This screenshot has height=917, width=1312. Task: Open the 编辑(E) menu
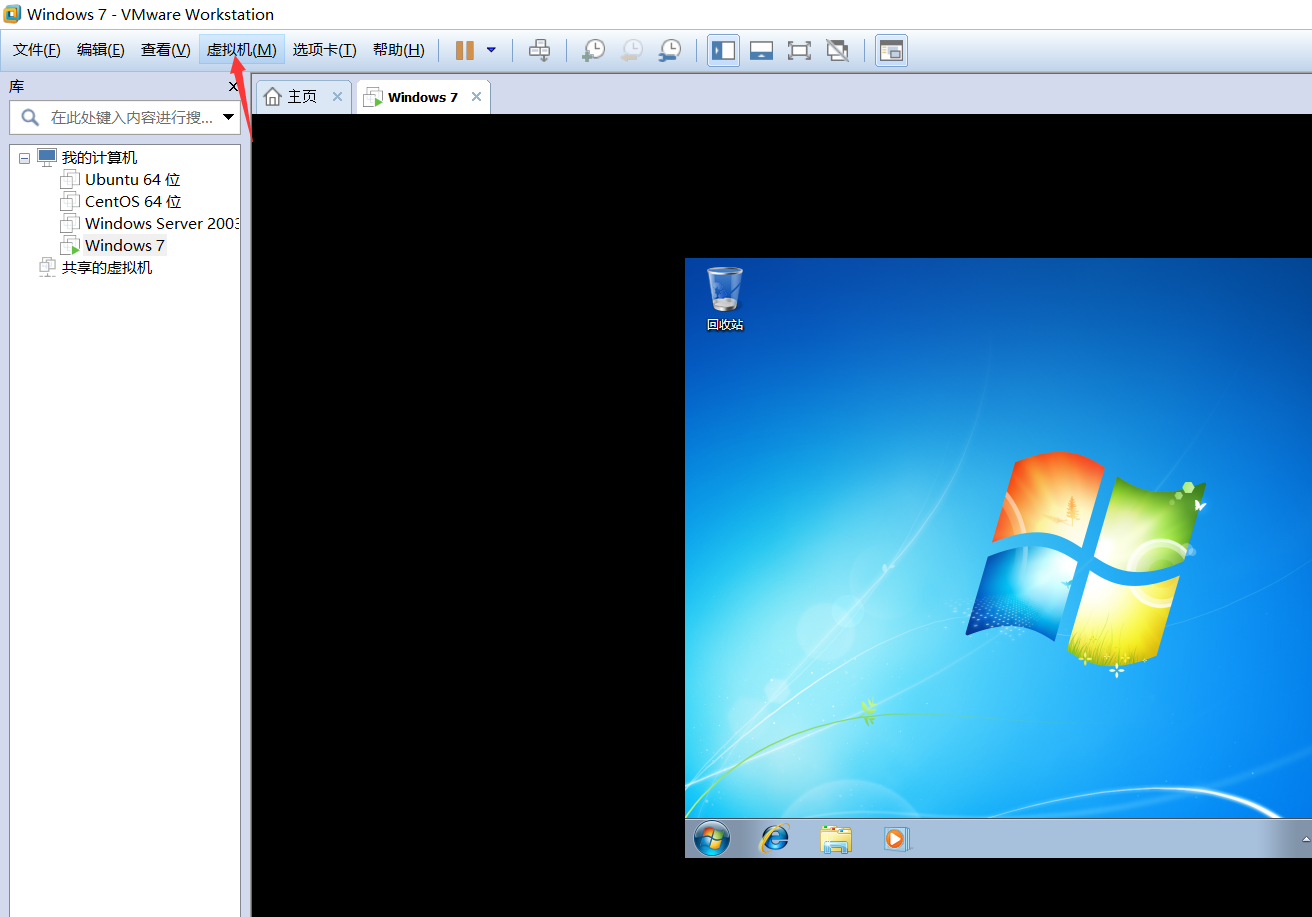pyautogui.click(x=101, y=50)
